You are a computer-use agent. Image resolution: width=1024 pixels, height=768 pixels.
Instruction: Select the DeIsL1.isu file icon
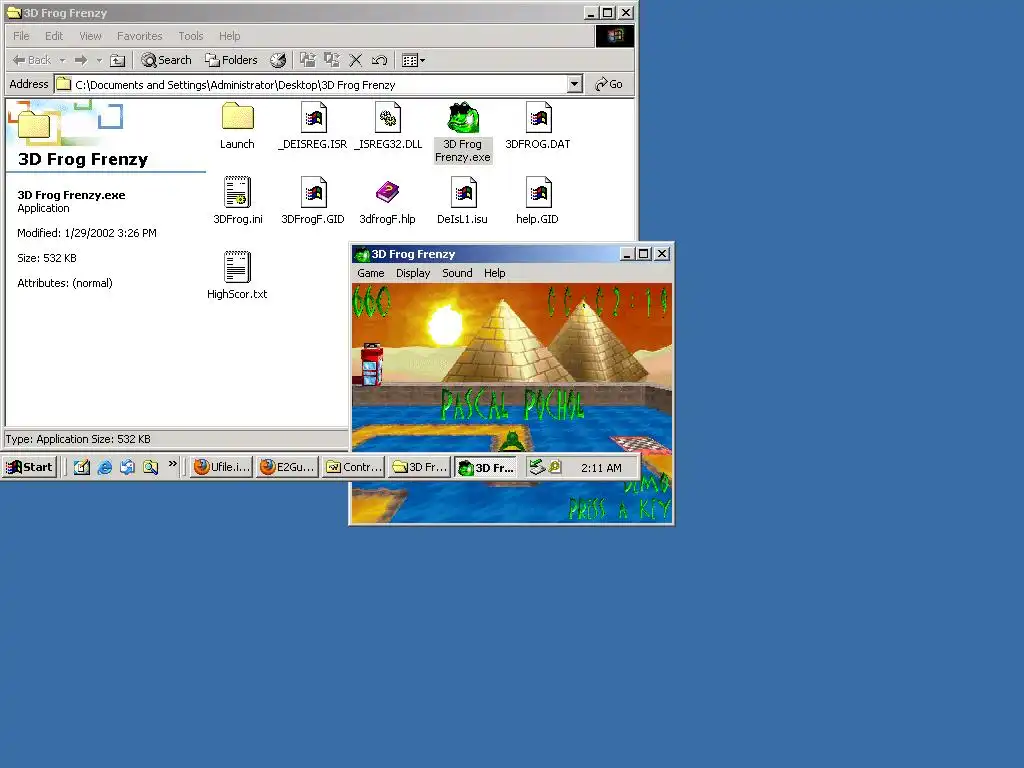(463, 192)
